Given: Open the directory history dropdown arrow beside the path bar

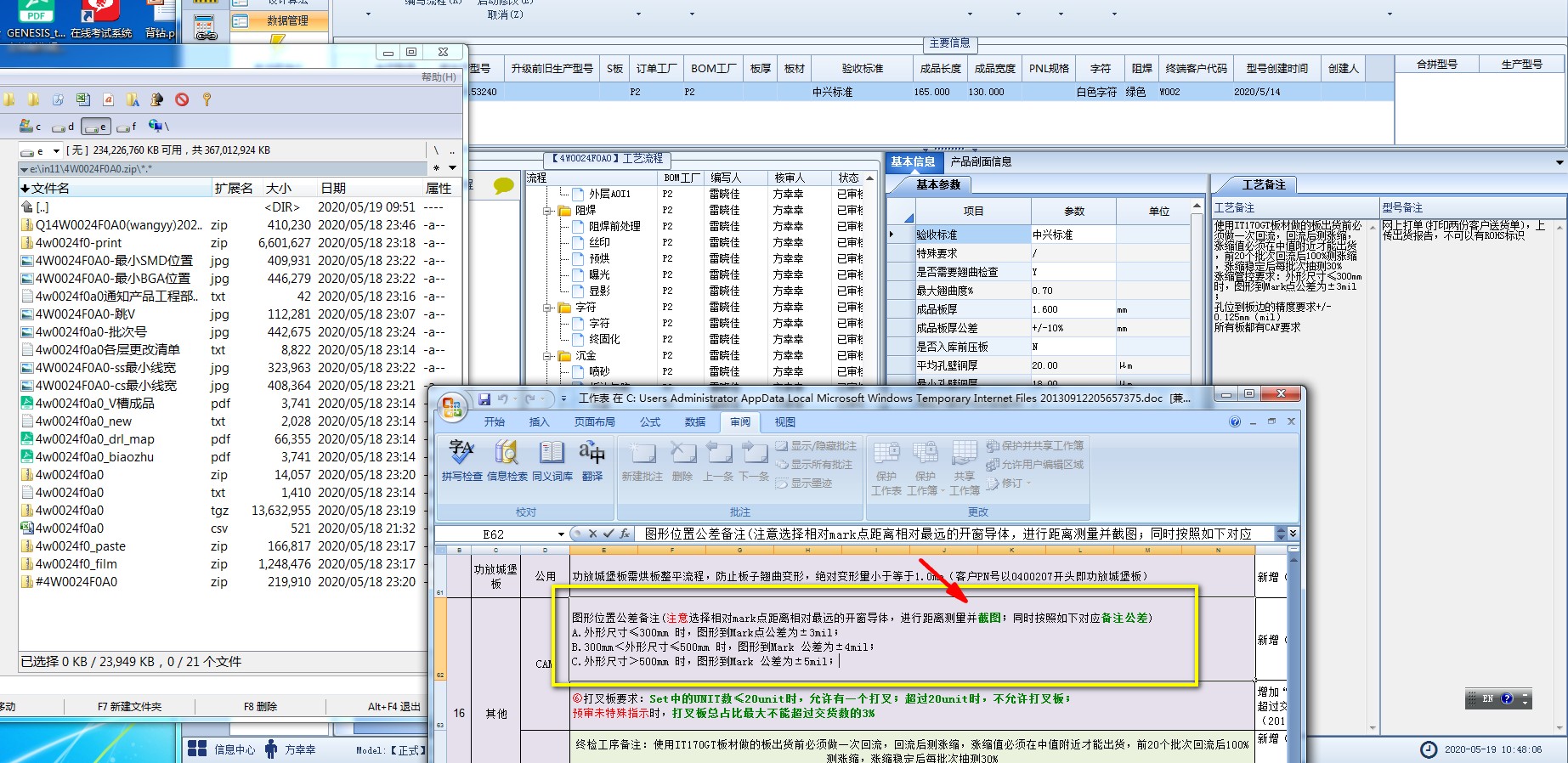Looking at the screenshot, I should [x=453, y=168].
